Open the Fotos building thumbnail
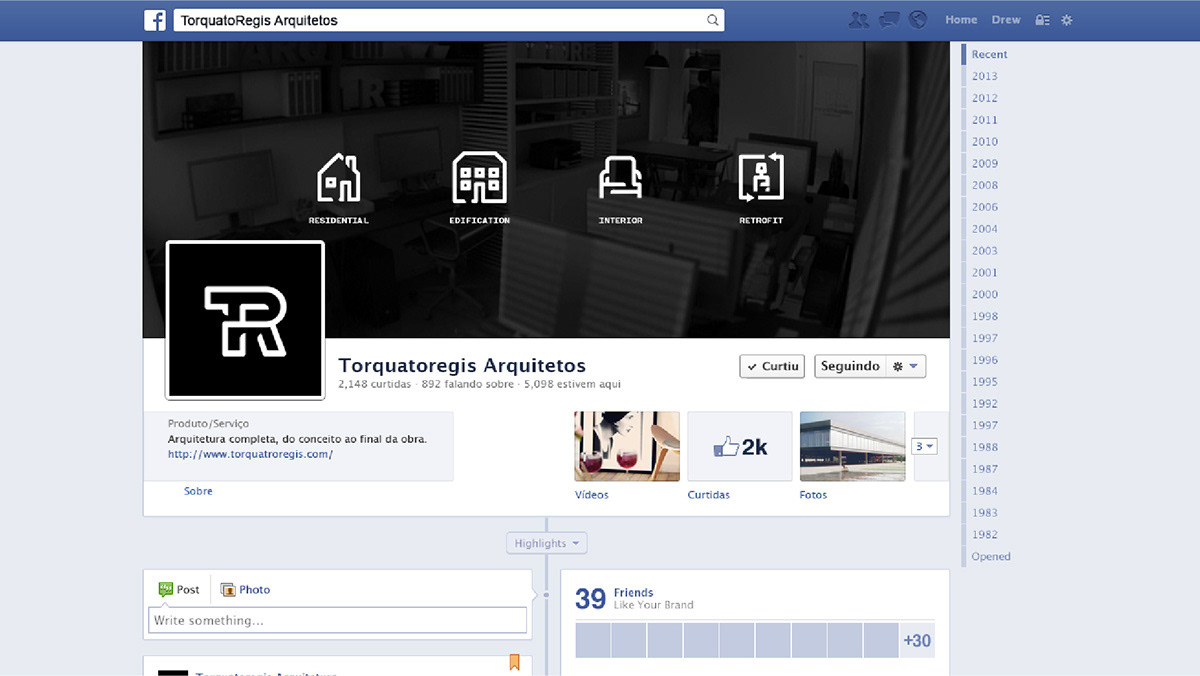 pos(853,447)
